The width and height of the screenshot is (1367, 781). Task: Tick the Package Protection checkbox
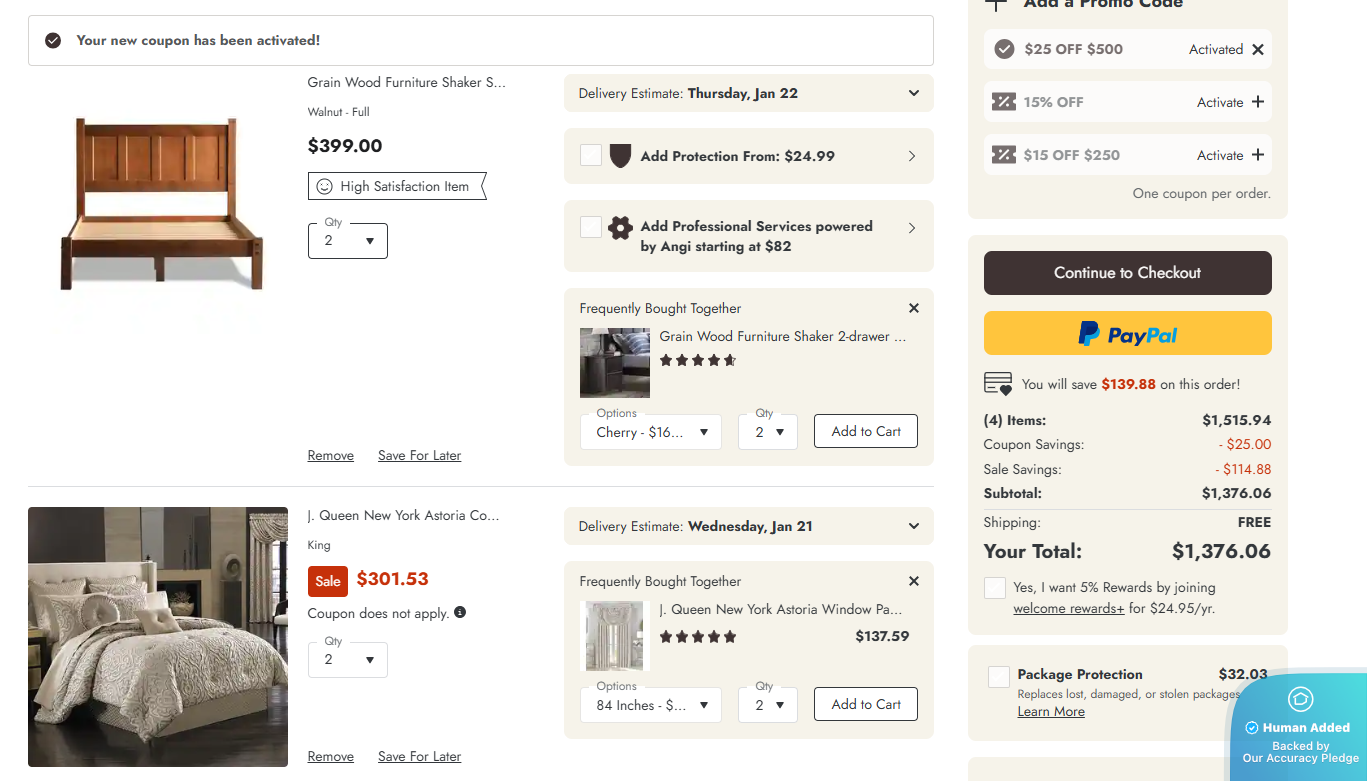(x=998, y=677)
